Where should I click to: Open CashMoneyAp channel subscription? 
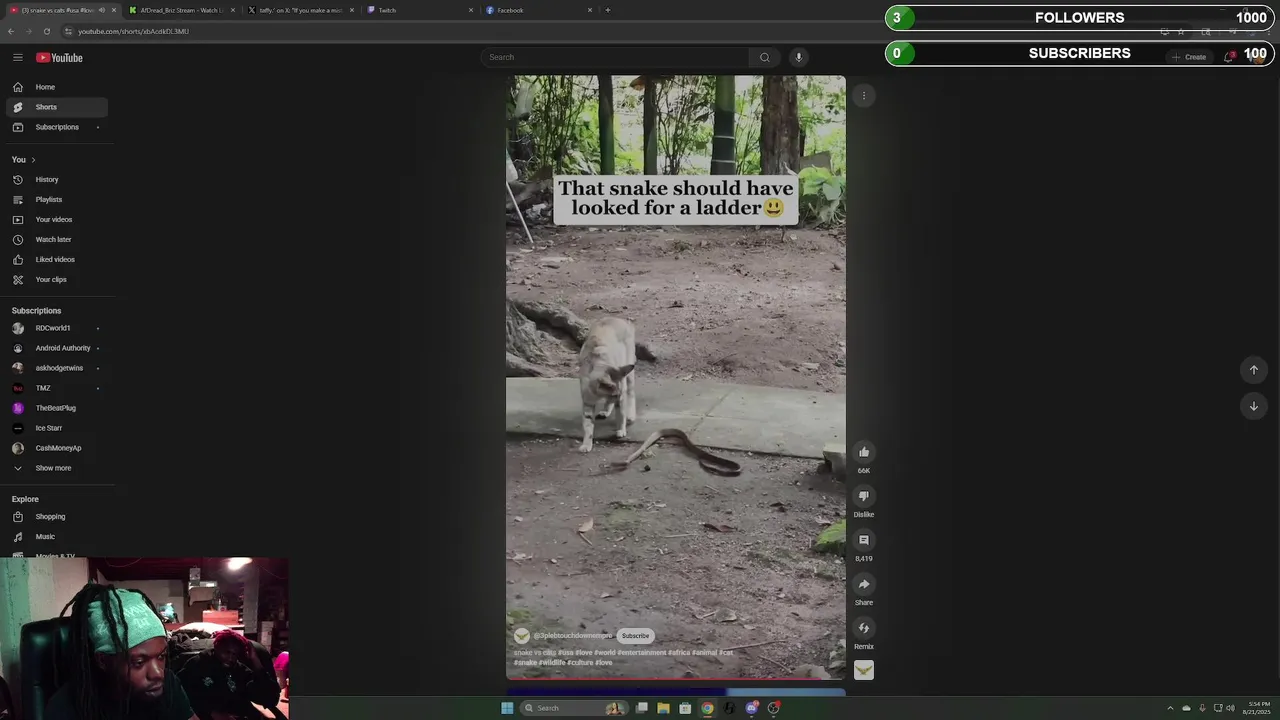click(x=57, y=448)
